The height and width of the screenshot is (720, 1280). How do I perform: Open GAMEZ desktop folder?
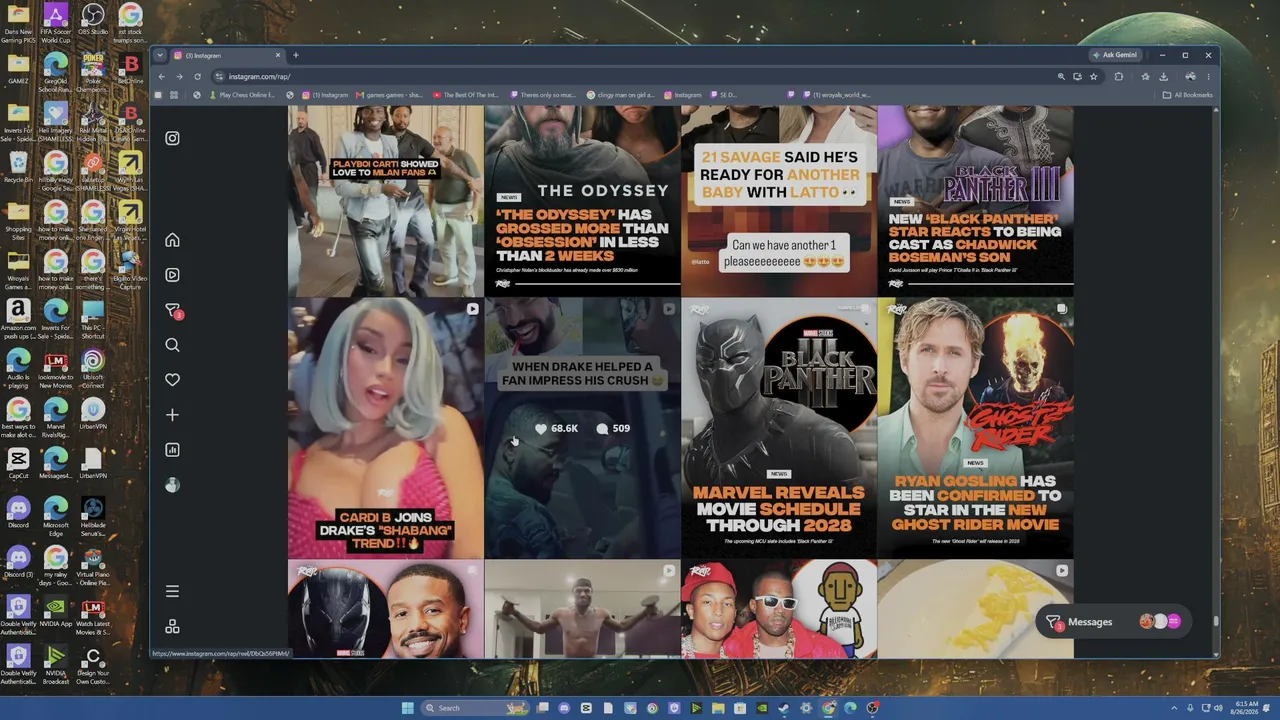click(18, 69)
